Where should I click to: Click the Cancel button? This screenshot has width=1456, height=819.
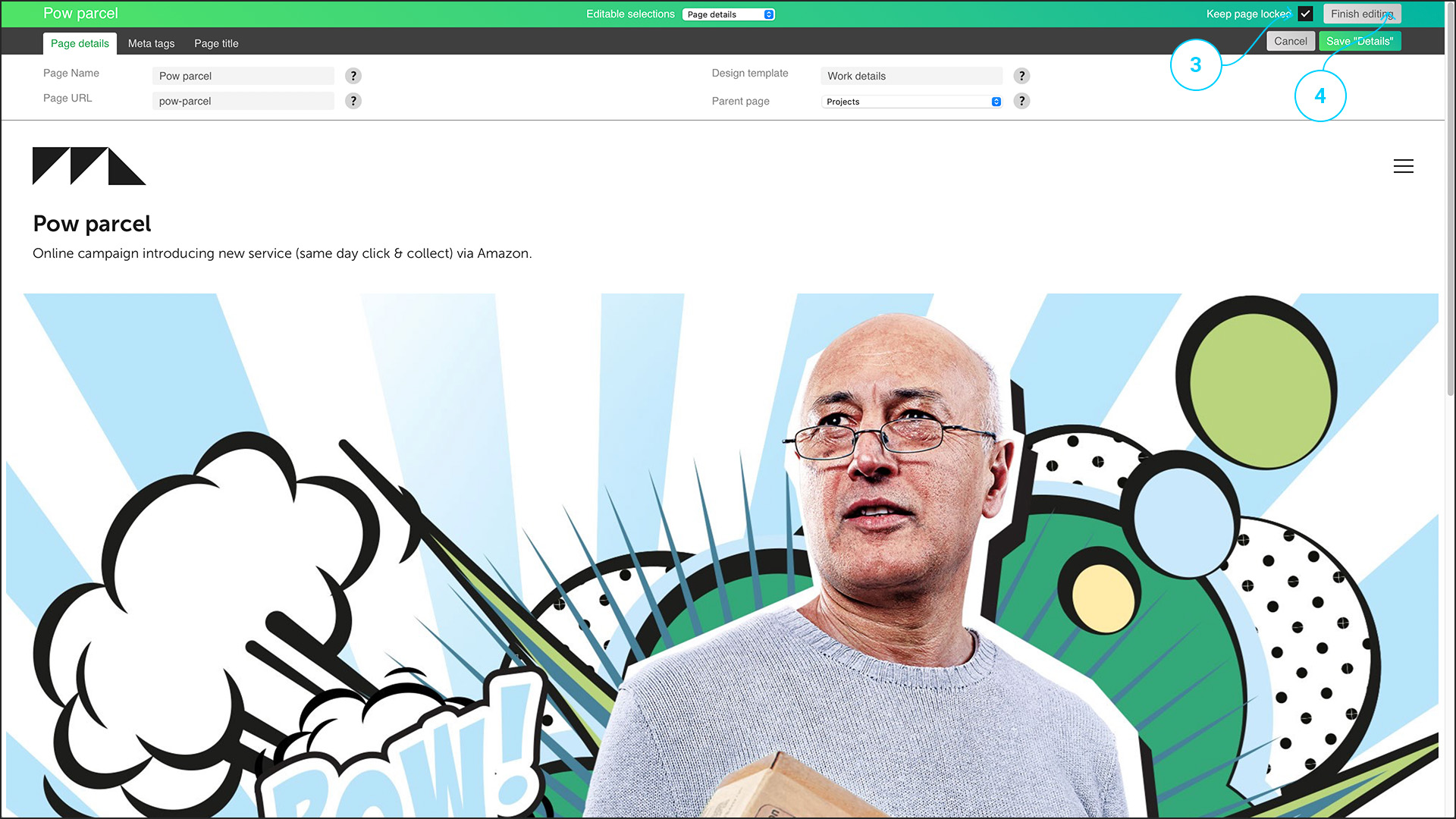(x=1290, y=41)
